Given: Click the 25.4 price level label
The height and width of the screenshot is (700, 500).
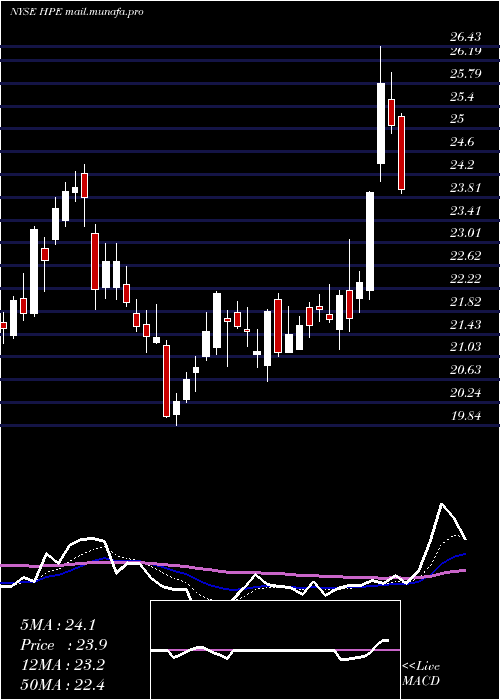Looking at the screenshot, I should point(462,97).
